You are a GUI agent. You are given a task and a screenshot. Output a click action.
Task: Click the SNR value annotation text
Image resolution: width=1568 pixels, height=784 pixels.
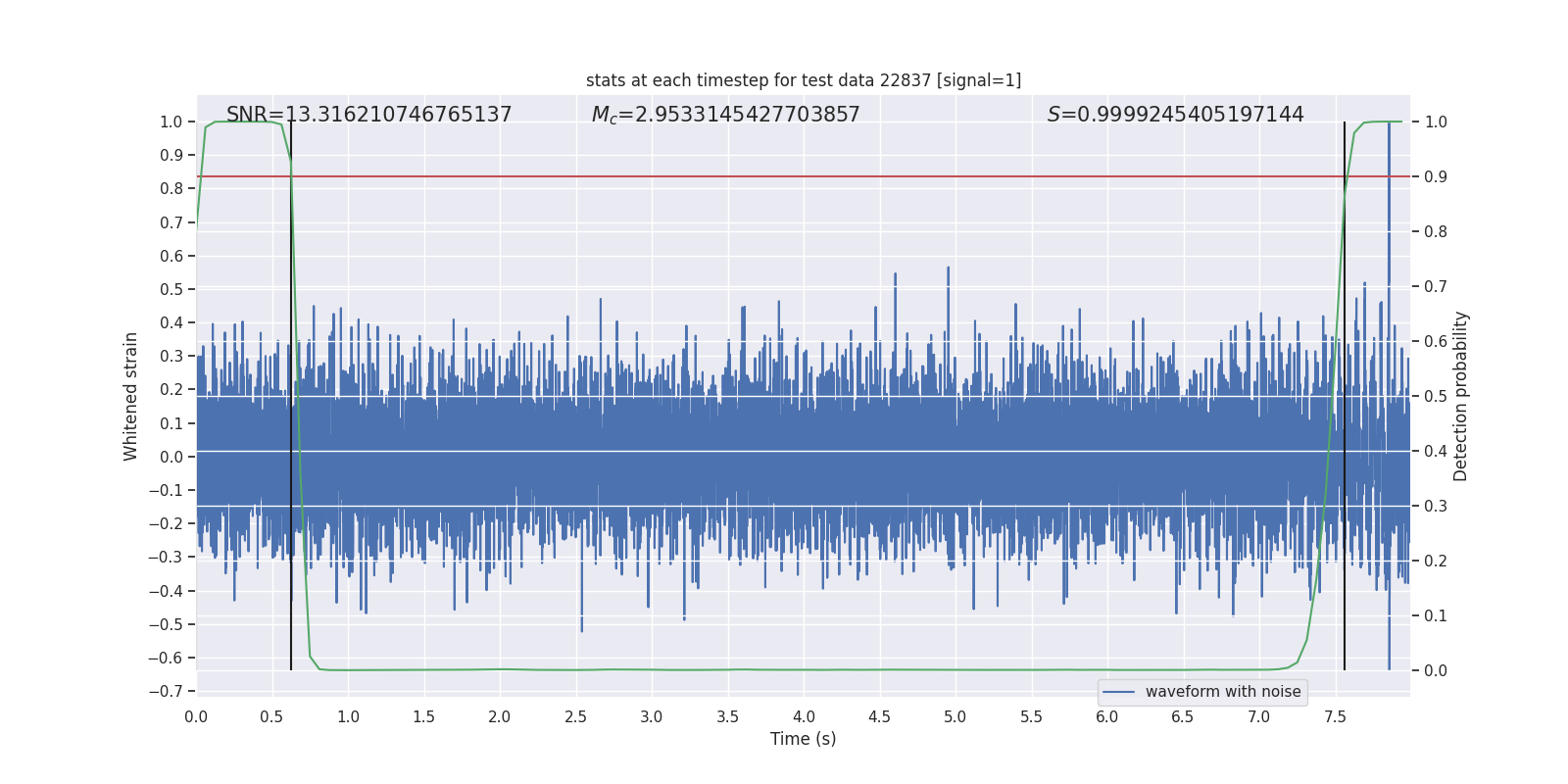click(x=368, y=115)
